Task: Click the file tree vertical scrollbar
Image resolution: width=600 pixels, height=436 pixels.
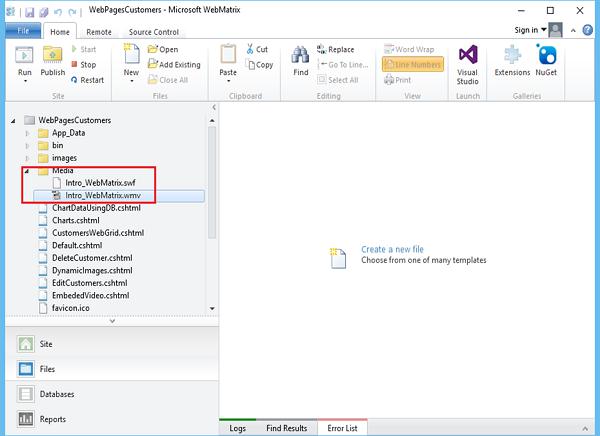Action: pos(212,182)
